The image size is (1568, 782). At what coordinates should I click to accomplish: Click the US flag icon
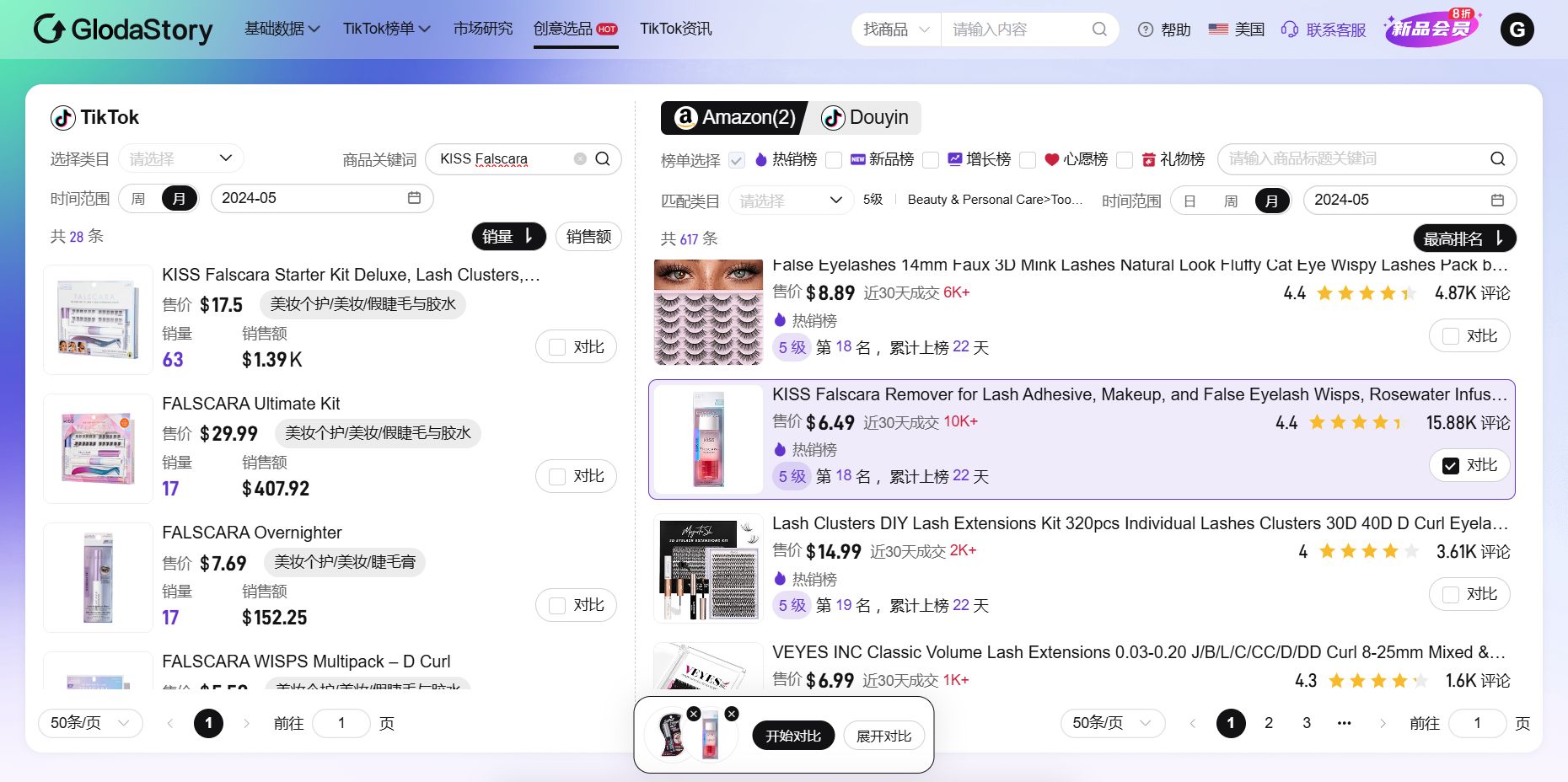1218,29
